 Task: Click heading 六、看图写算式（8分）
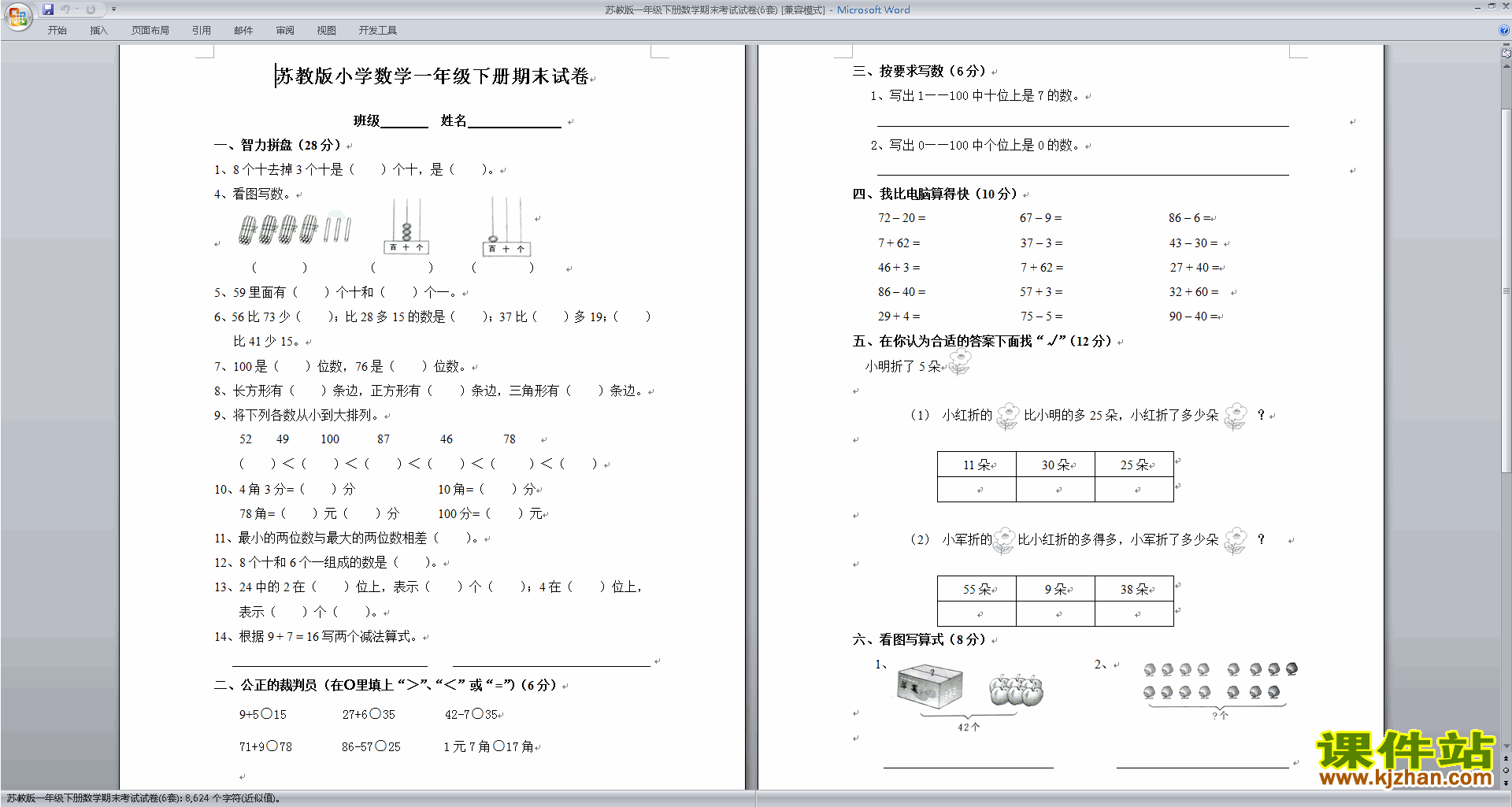(x=919, y=639)
